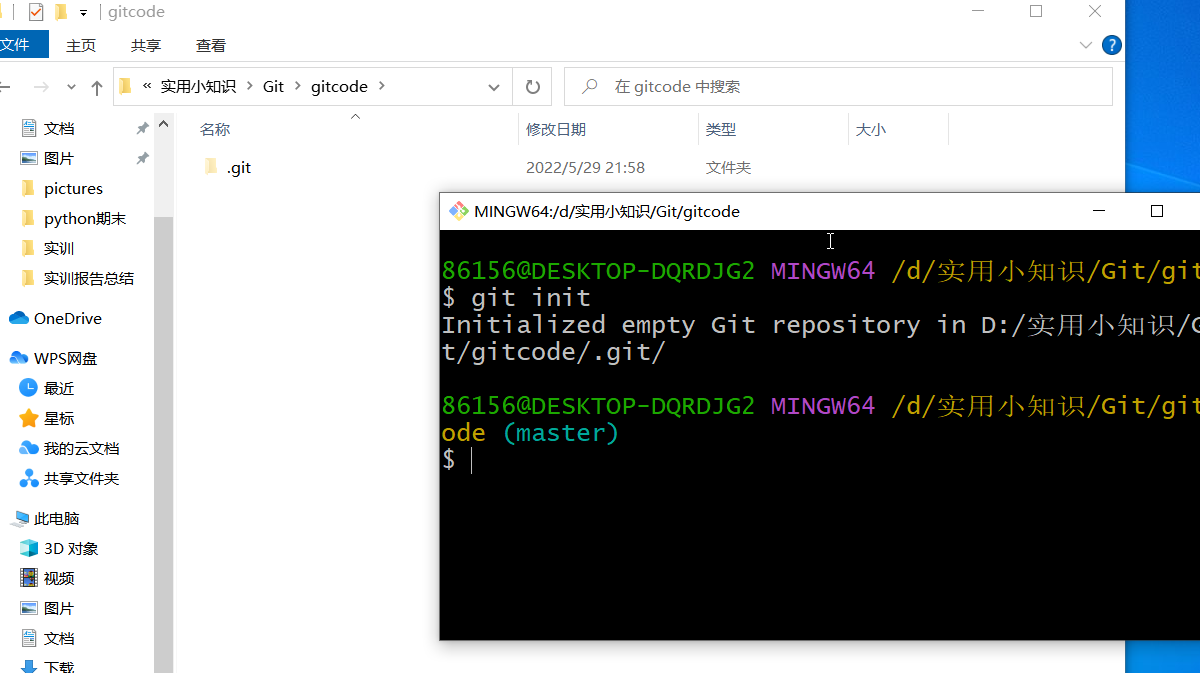This screenshot has height=673, width=1200.
Task: Open recent locations dropdown arrow
Action: coord(71,87)
